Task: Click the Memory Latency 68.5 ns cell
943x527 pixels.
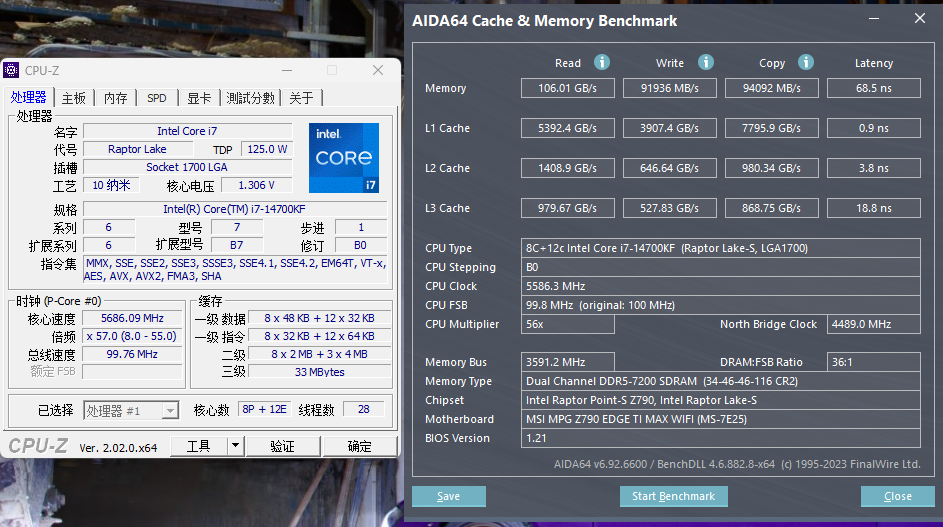Action: (874, 88)
